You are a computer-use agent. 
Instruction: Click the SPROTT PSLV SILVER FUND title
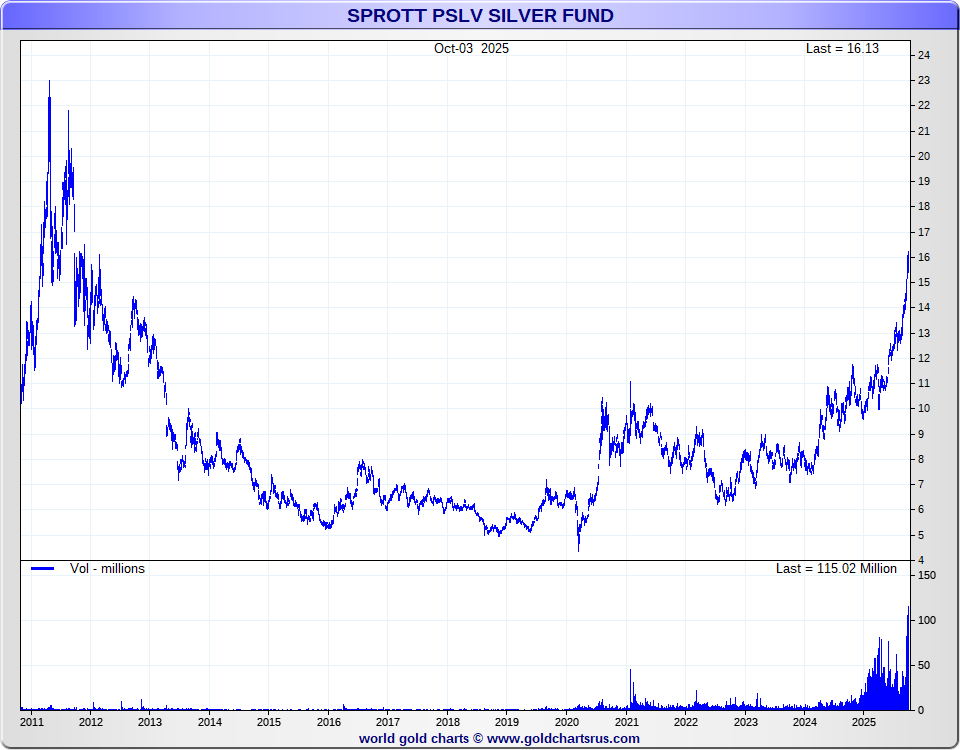(480, 15)
